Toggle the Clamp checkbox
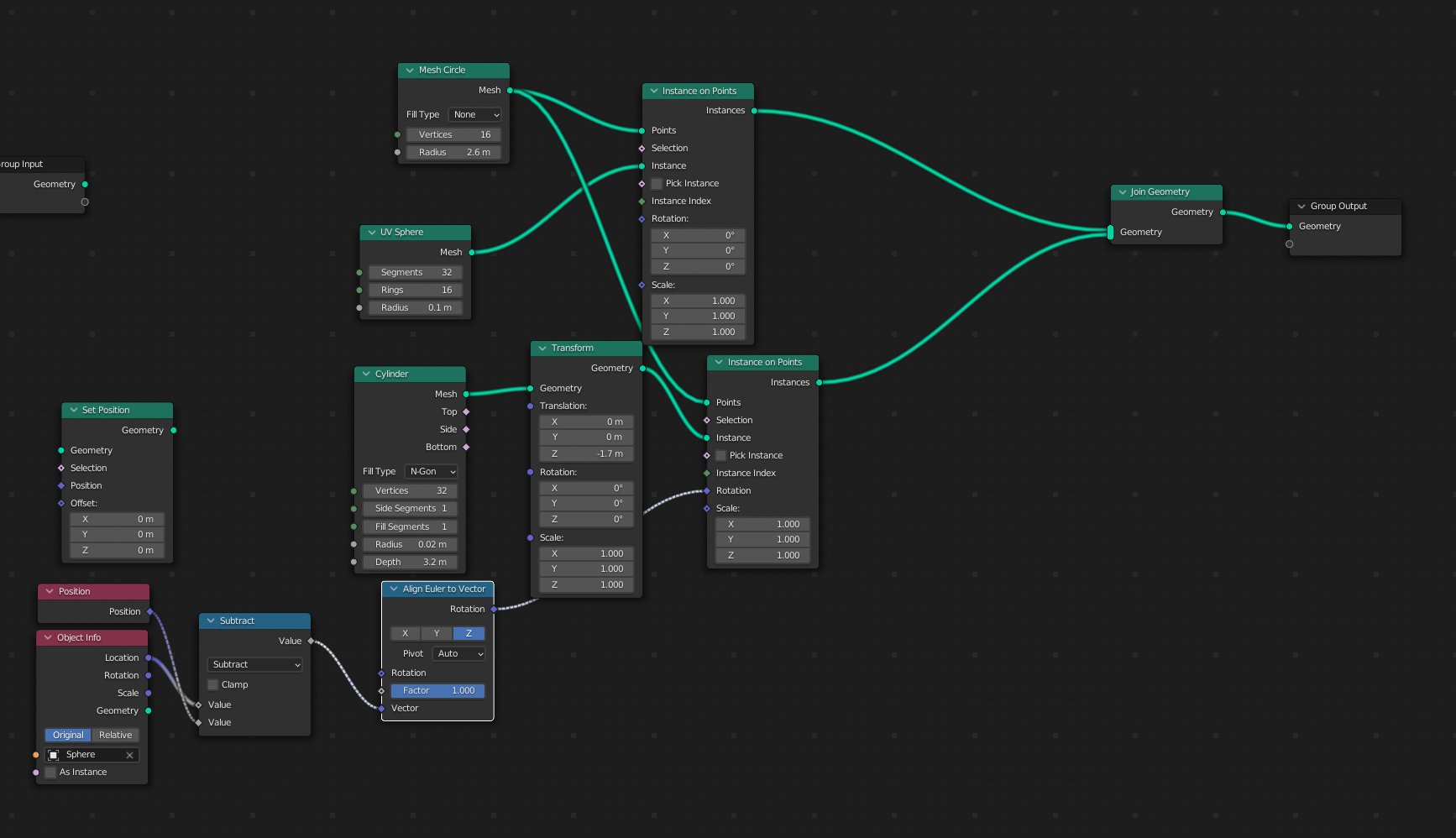The height and width of the screenshot is (838, 1456). click(x=212, y=685)
